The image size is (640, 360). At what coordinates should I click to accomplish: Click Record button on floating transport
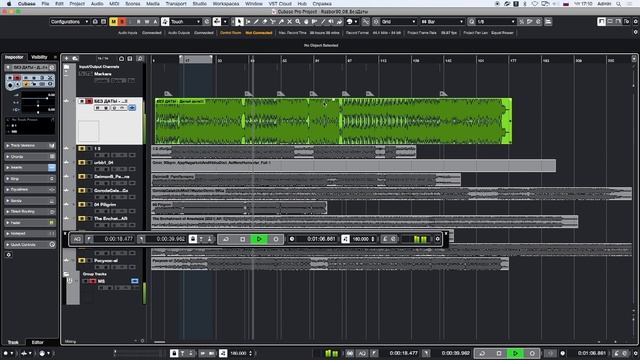(276, 239)
